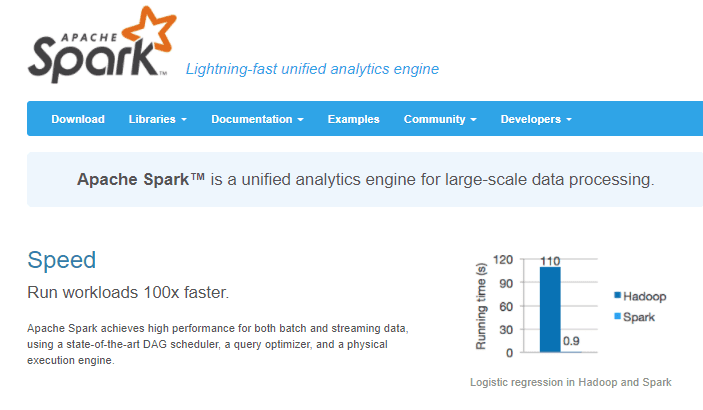
Task: Click the Hadoop 110 bar in chart
Action: pyautogui.click(x=550, y=310)
